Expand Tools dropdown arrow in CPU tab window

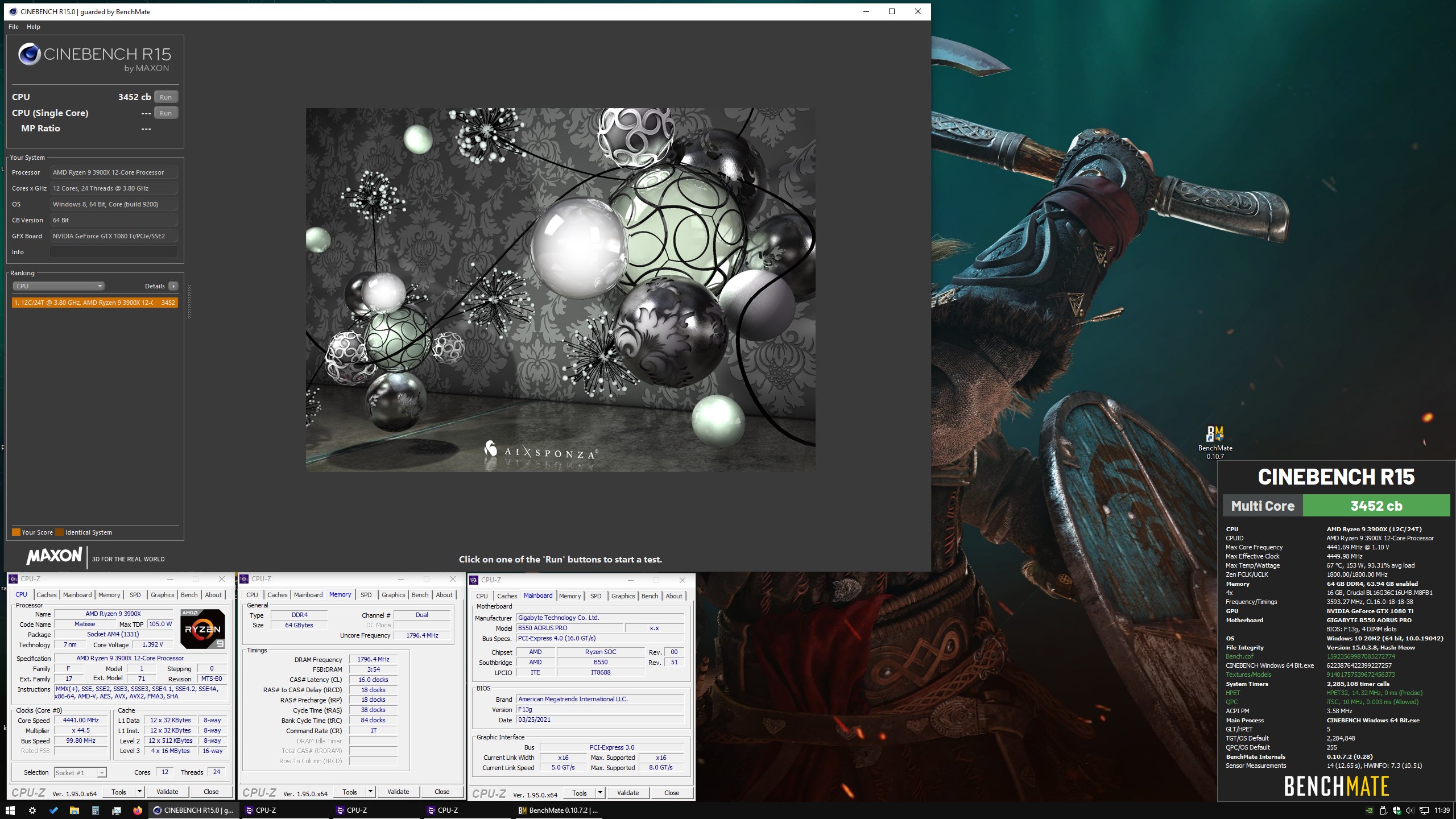[x=139, y=792]
